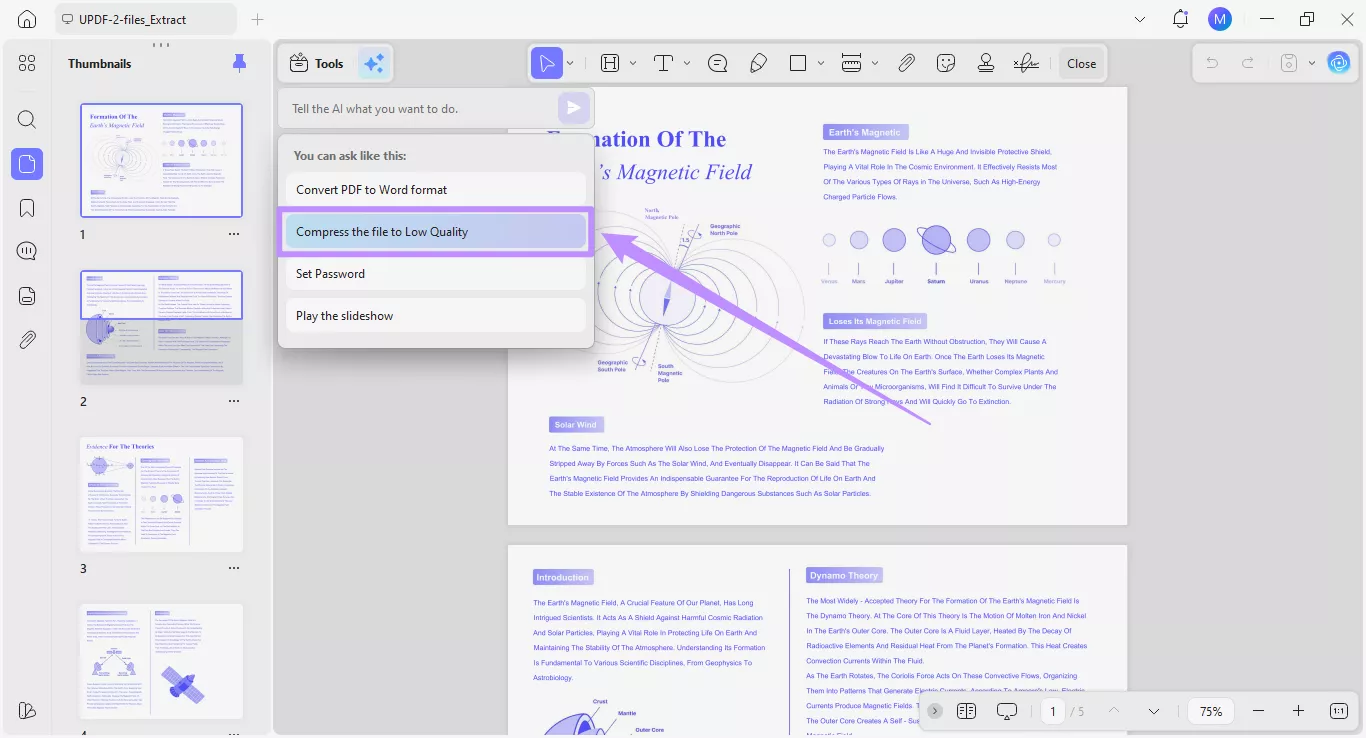
Task: Click the AI sparkle assistant button
Action: [x=374, y=63]
